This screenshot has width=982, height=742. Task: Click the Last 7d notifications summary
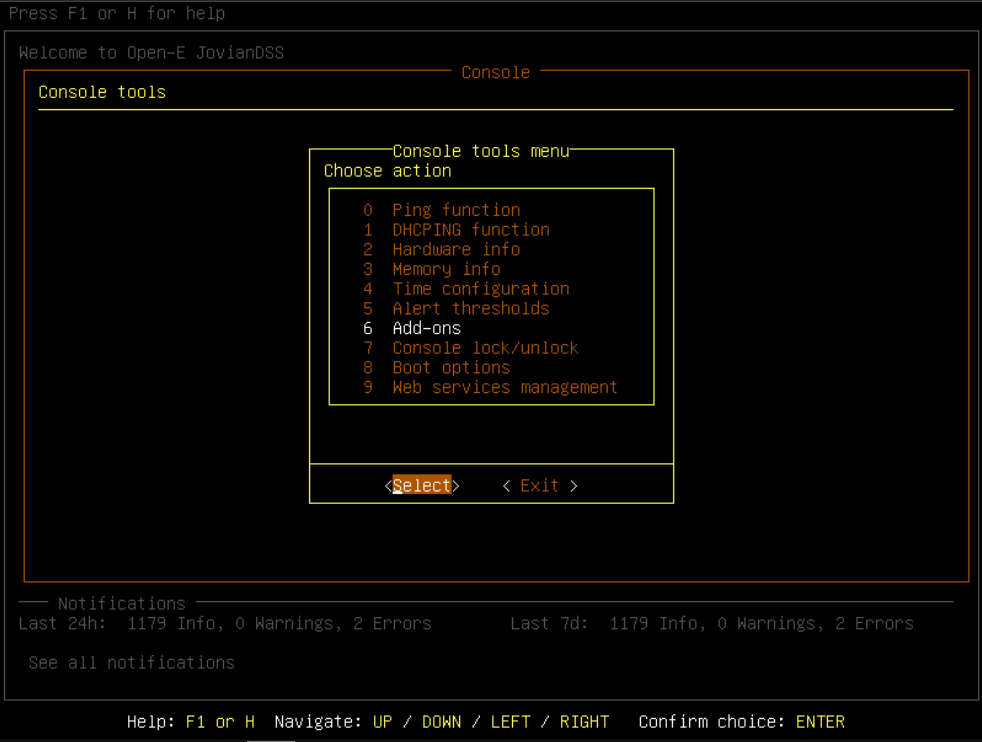click(711, 624)
